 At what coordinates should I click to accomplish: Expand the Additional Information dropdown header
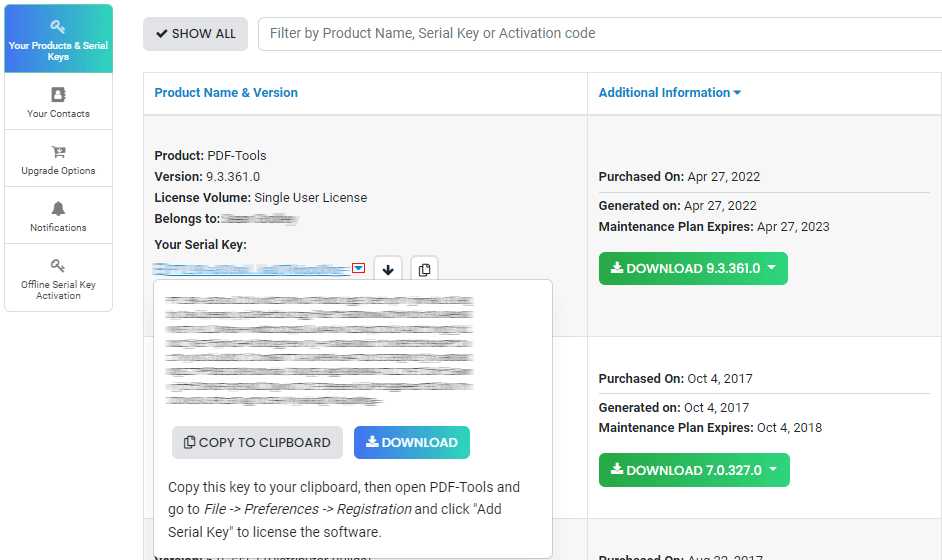tap(669, 93)
